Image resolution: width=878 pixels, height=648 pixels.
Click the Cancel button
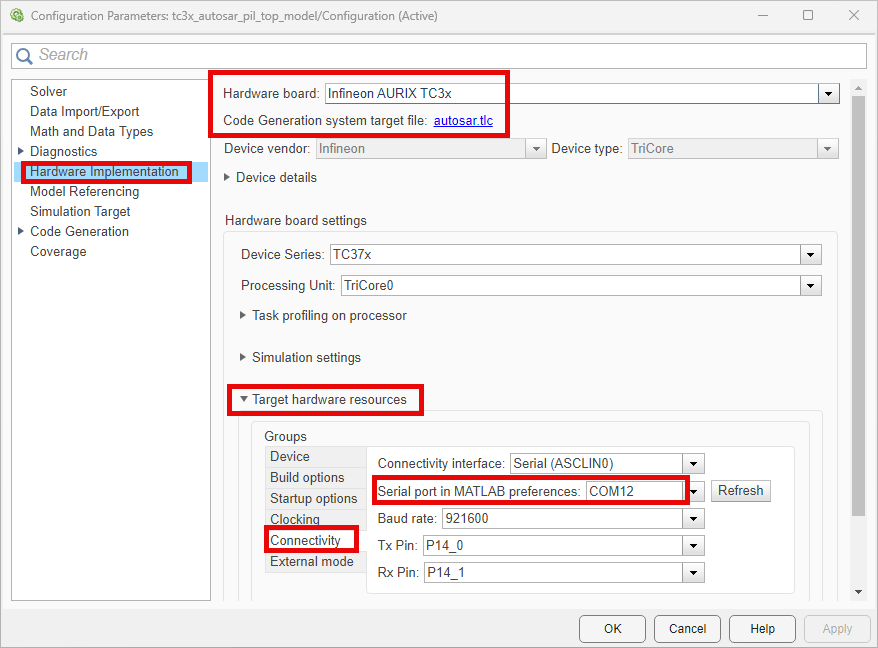pos(687,628)
